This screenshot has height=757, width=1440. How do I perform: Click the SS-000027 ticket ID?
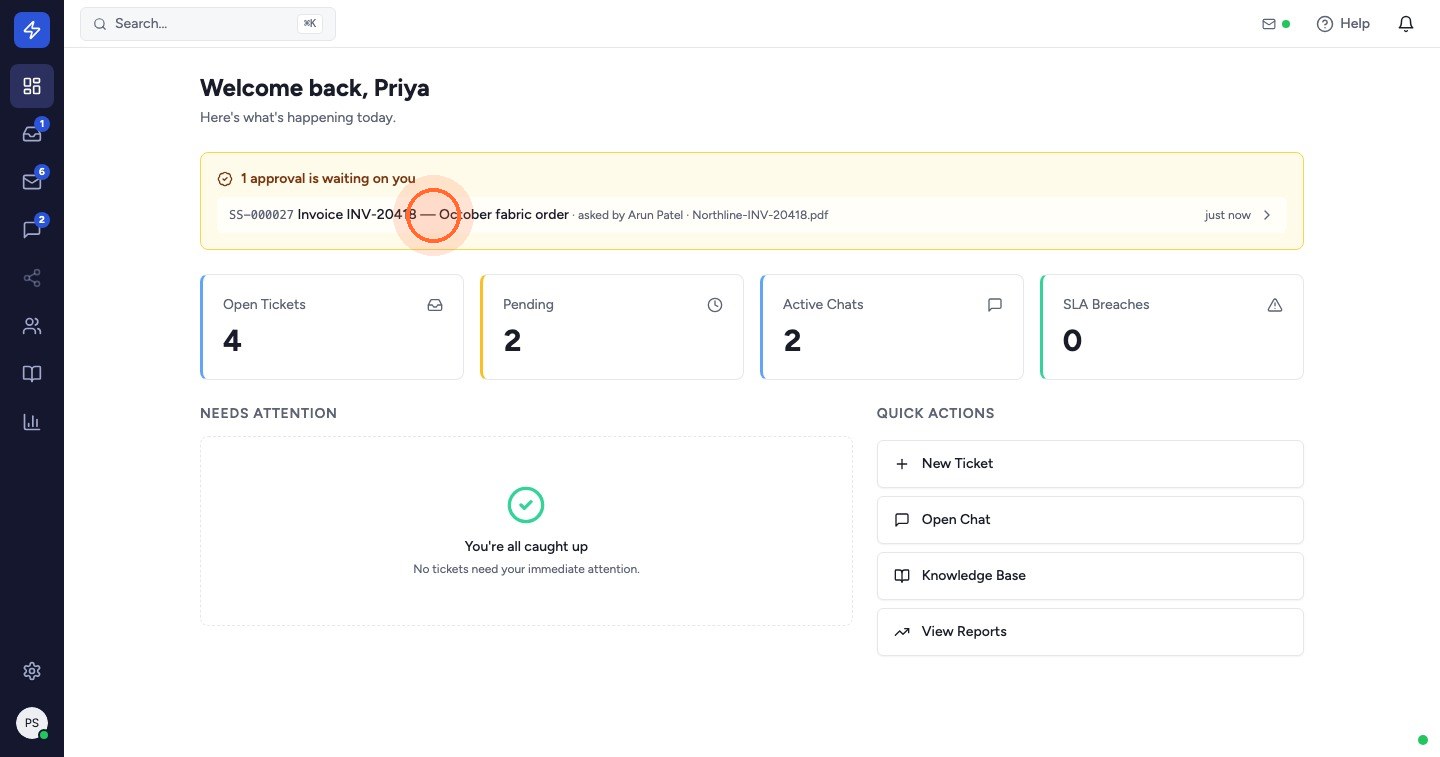tap(261, 215)
